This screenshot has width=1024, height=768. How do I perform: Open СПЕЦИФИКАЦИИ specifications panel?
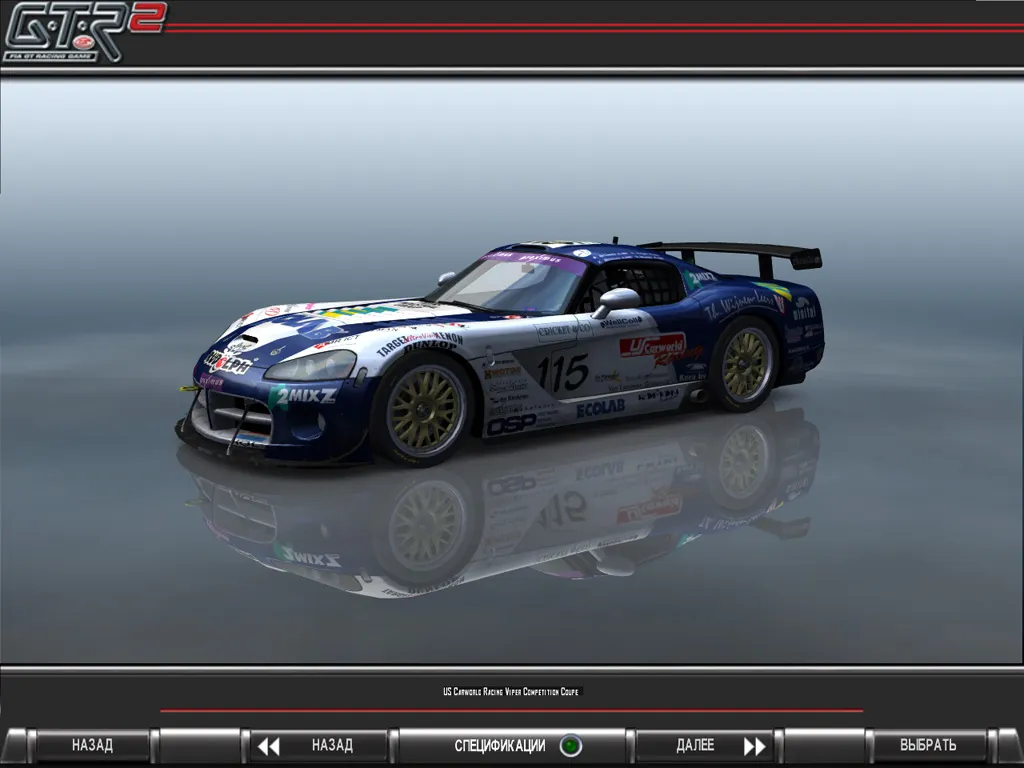513,745
